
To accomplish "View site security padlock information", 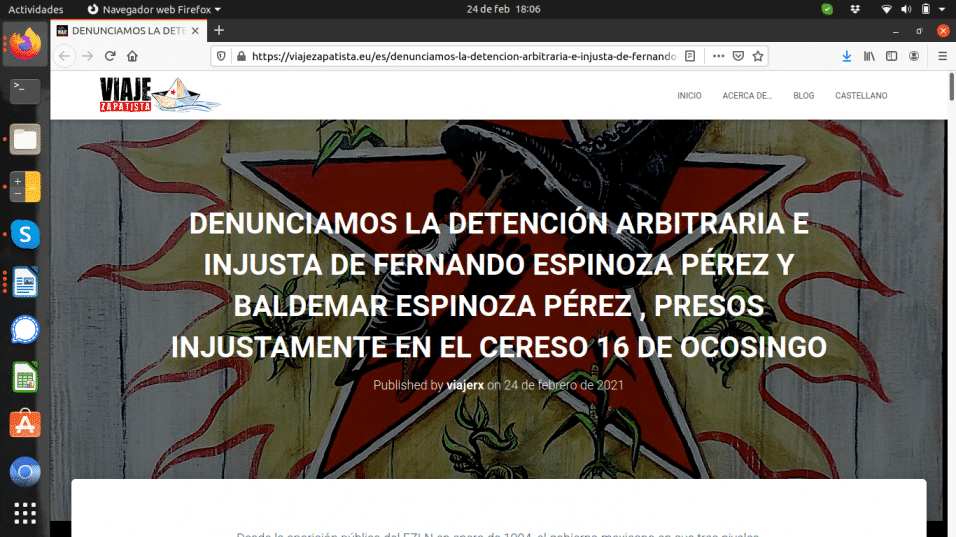I will click(241, 56).
